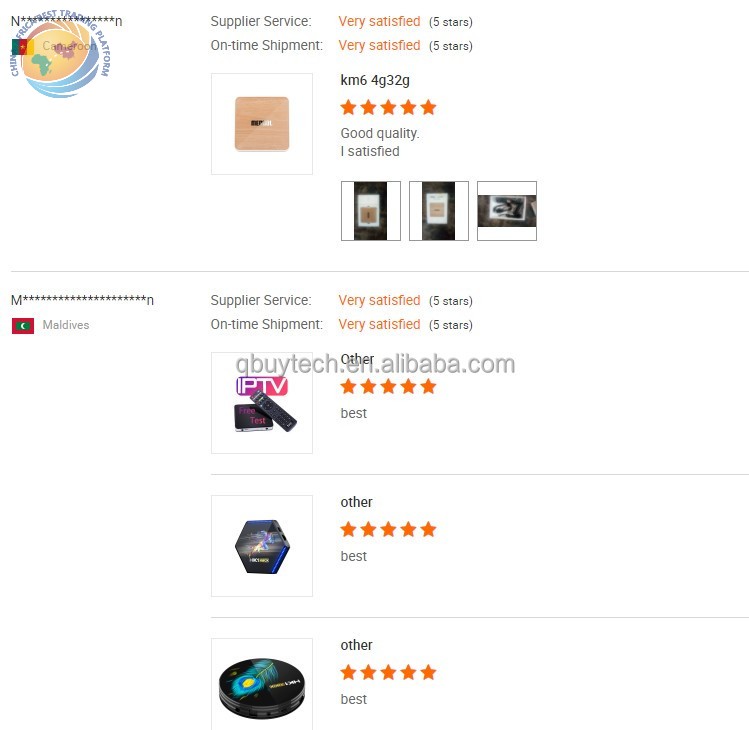View second review photo of boxed device

(439, 211)
